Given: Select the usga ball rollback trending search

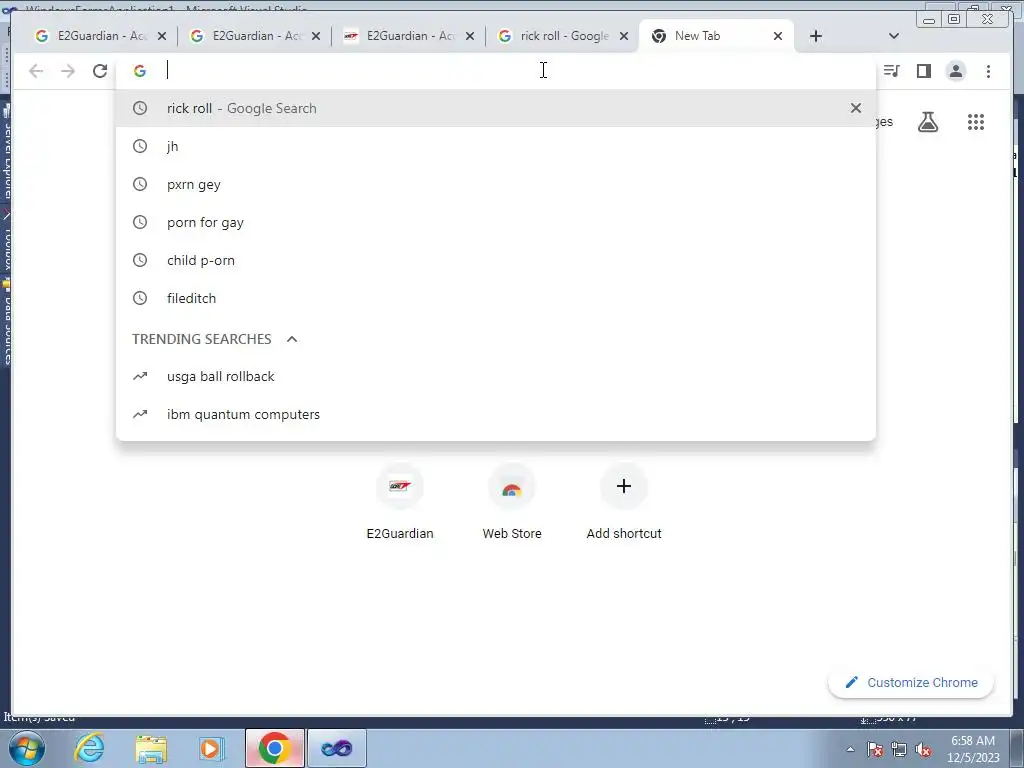Looking at the screenshot, I should (x=496, y=376).
